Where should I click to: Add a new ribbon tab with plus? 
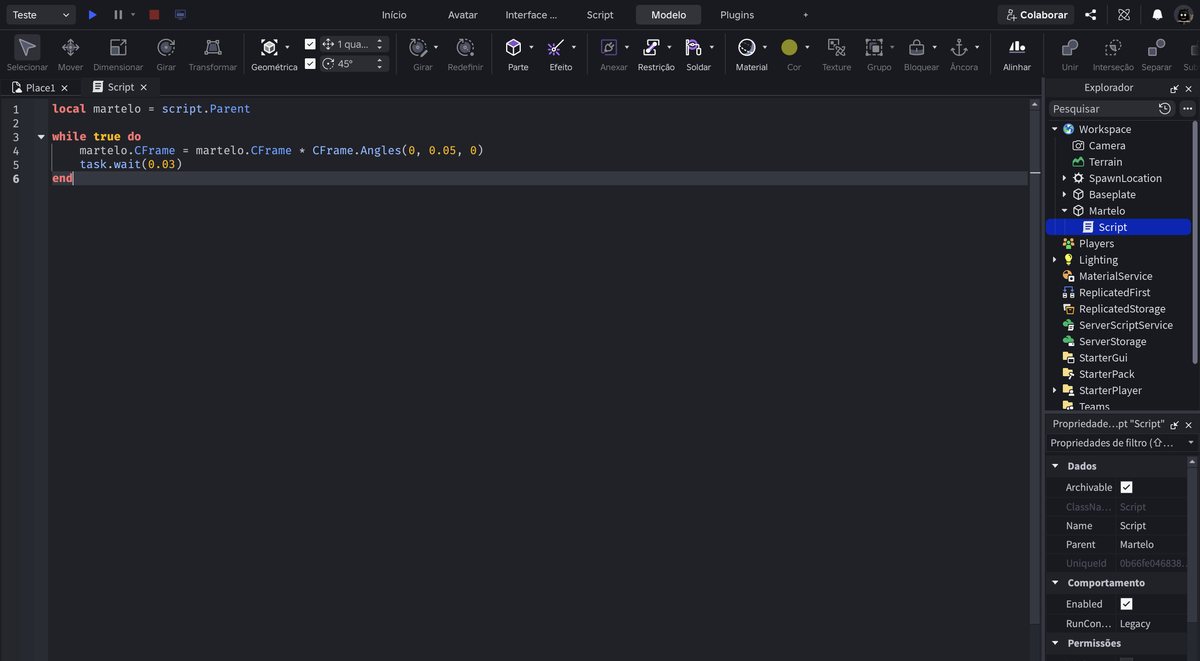point(805,15)
